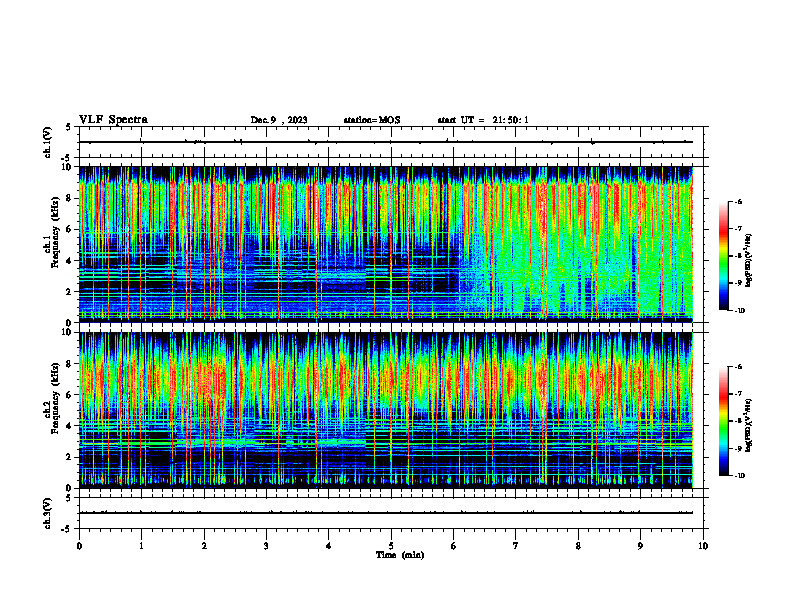
Task: Click the "-5" tick on ch.3(V) axis
Action: point(67,529)
